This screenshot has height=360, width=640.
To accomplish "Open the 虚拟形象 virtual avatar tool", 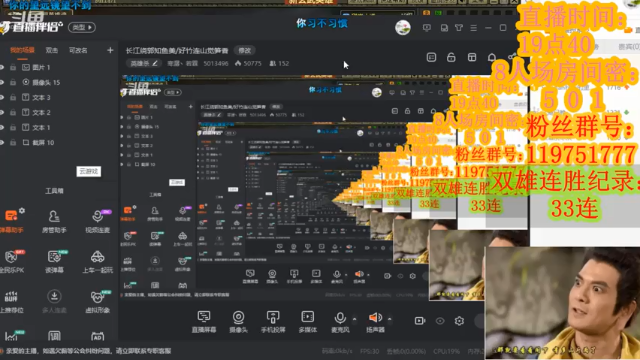I will pos(97,302).
